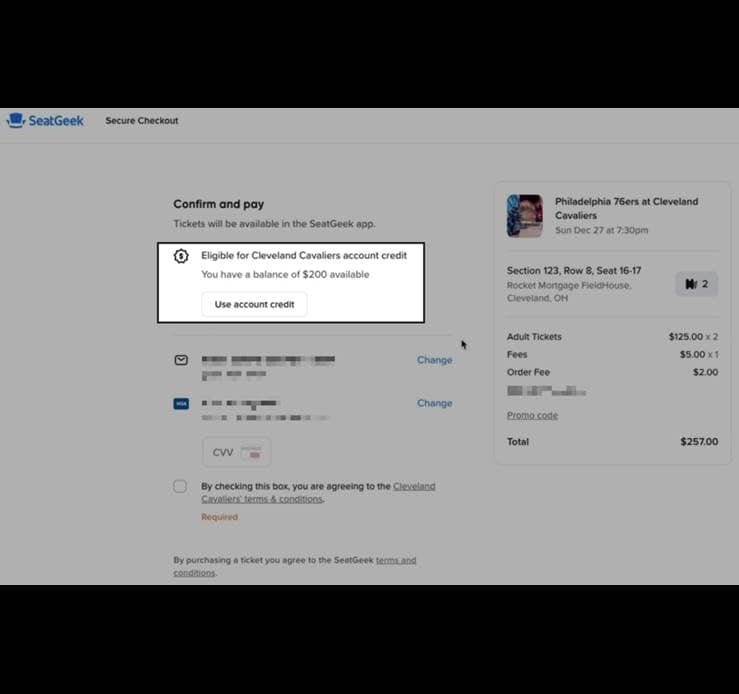The height and width of the screenshot is (694, 739).
Task: Click the Fees amount '$5.00 x 1'
Action: point(699,354)
